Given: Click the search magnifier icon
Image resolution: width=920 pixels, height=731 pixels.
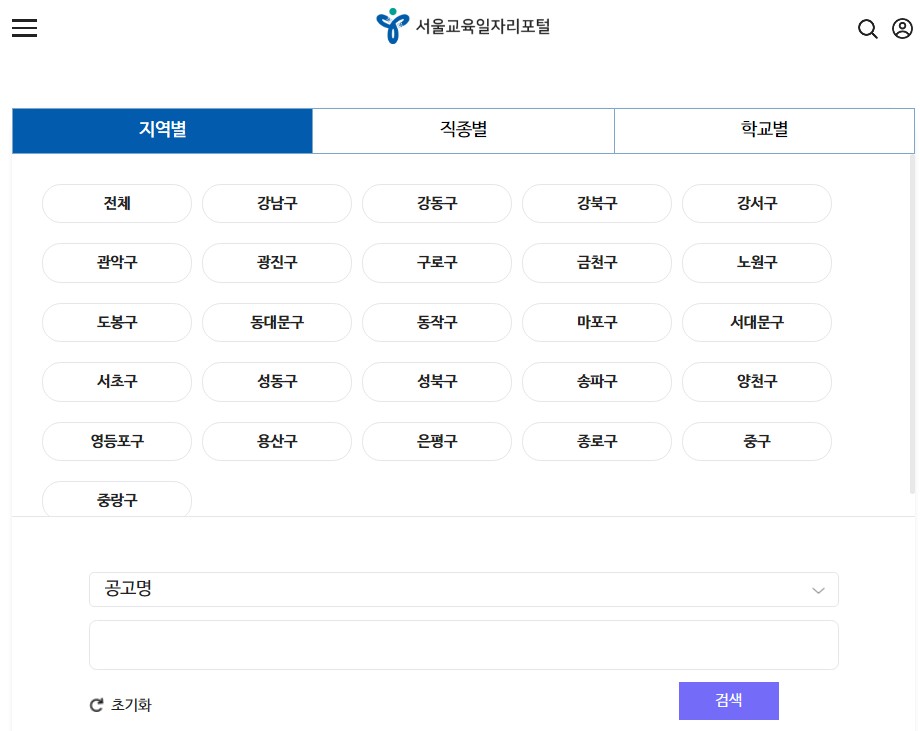Looking at the screenshot, I should (867, 29).
